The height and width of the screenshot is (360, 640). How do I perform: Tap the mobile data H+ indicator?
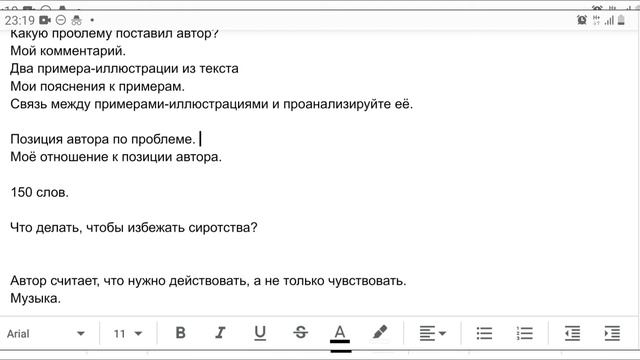(596, 20)
